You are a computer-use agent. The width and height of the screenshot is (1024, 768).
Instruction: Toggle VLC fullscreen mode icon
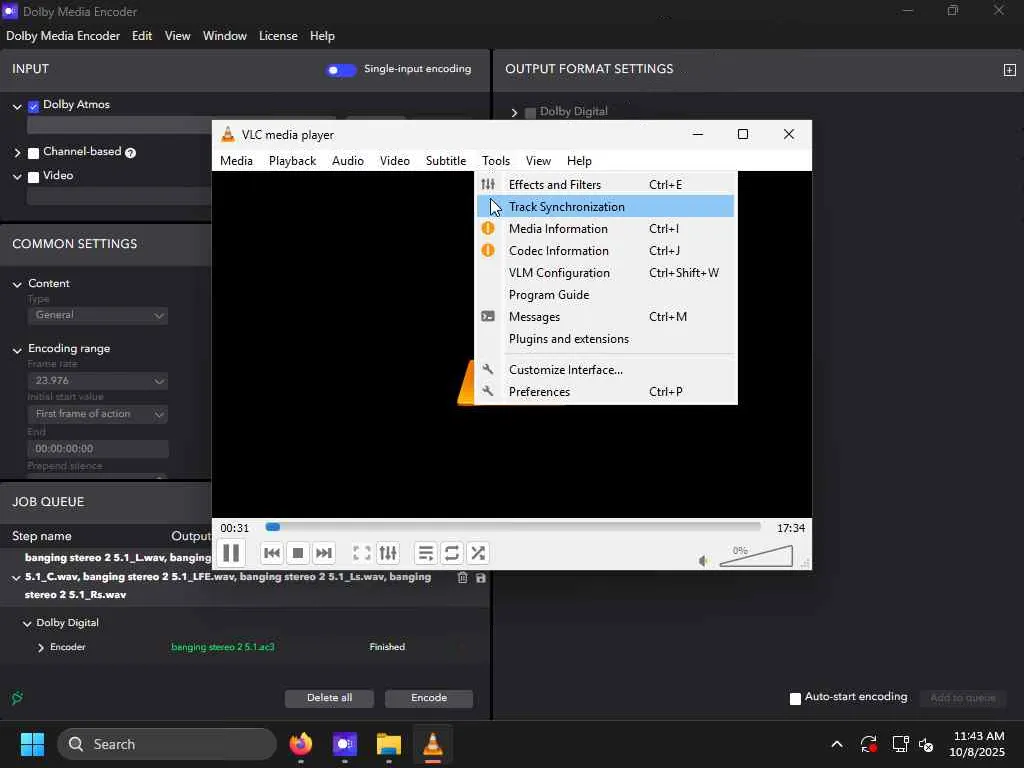[362, 553]
